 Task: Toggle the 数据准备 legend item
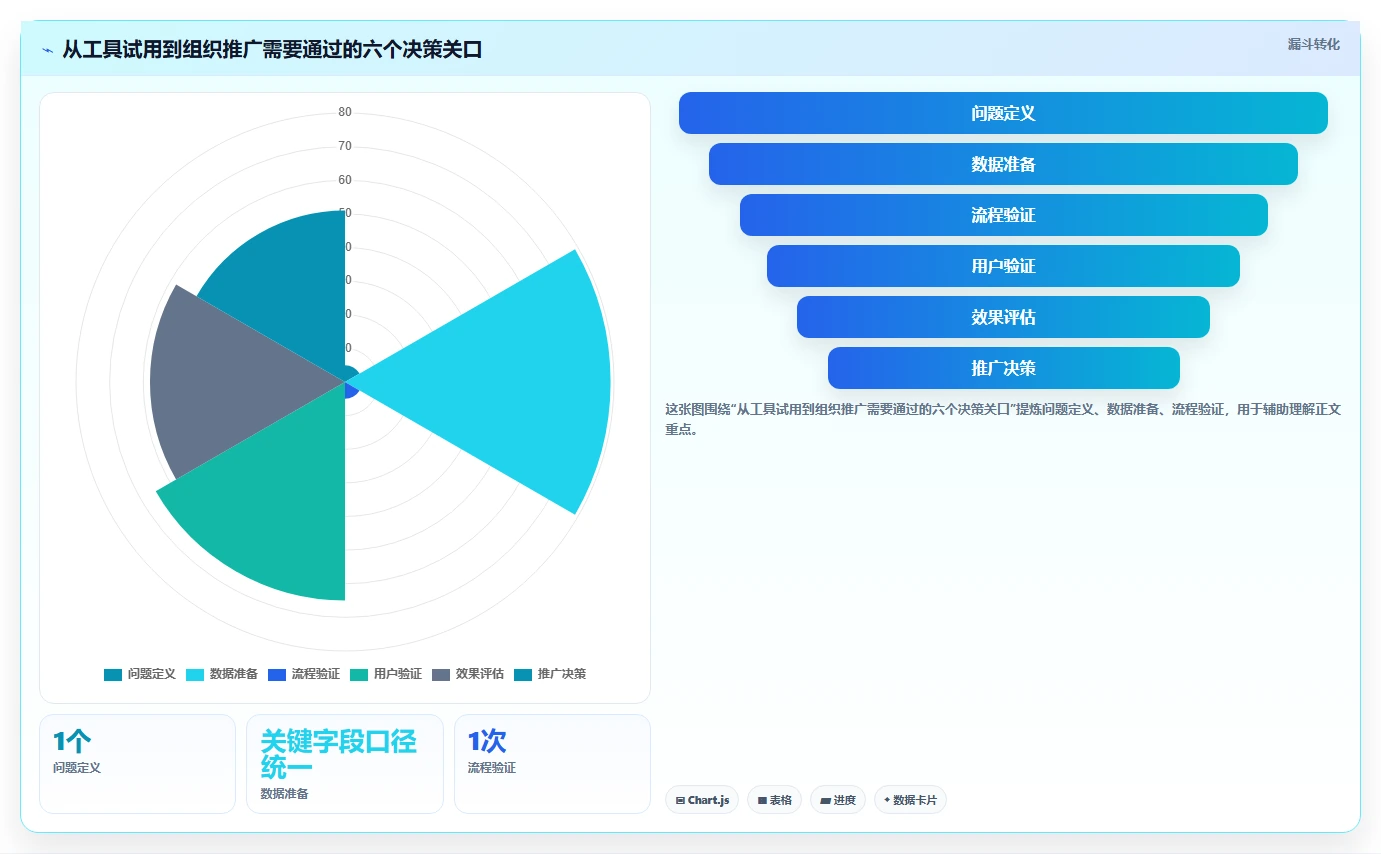222,674
